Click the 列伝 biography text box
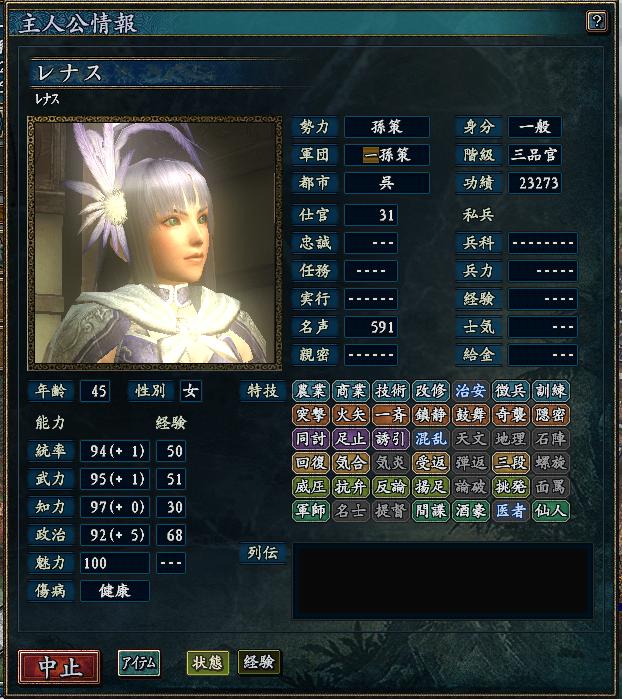 (443, 580)
